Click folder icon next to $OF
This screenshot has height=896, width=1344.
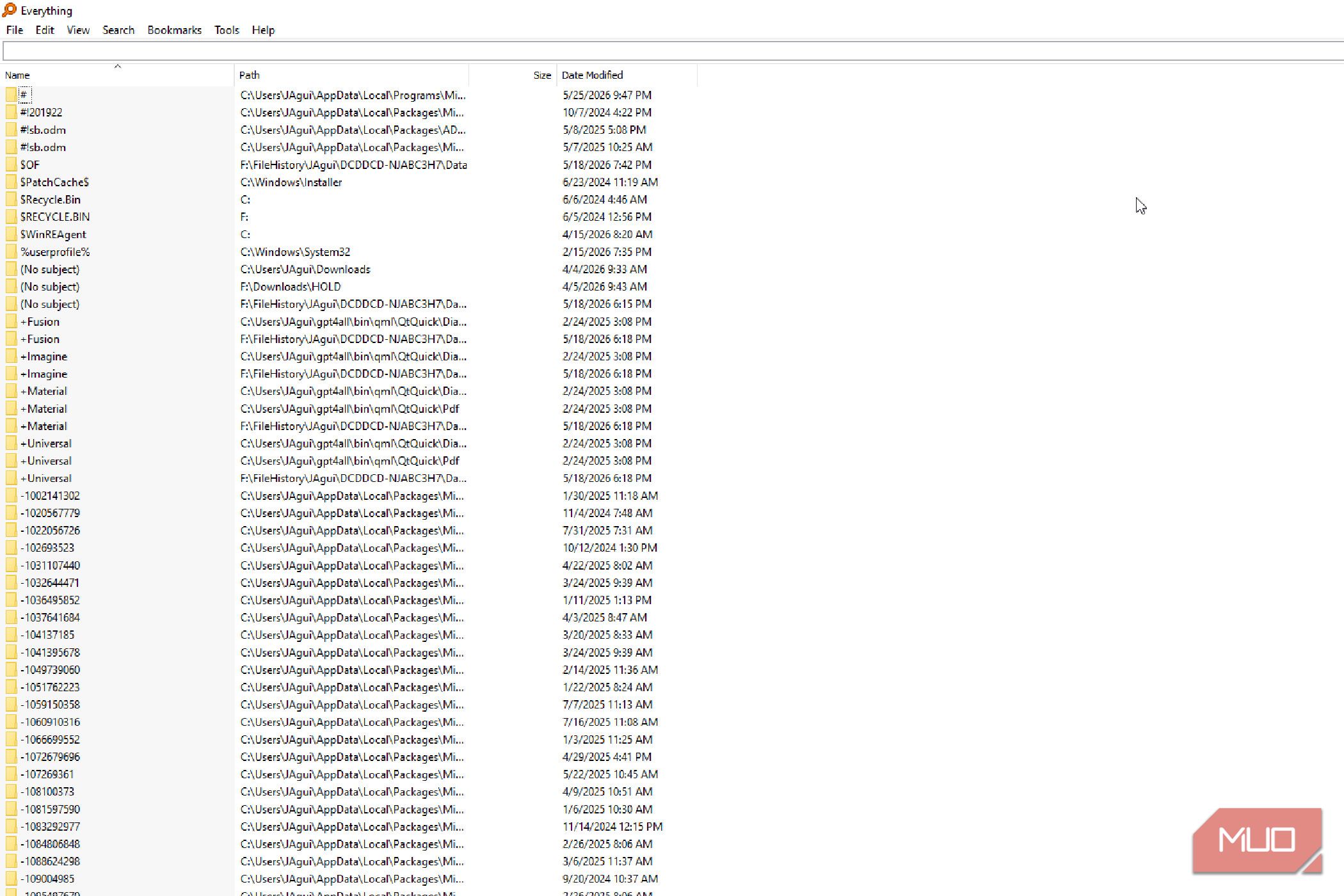pos(11,164)
